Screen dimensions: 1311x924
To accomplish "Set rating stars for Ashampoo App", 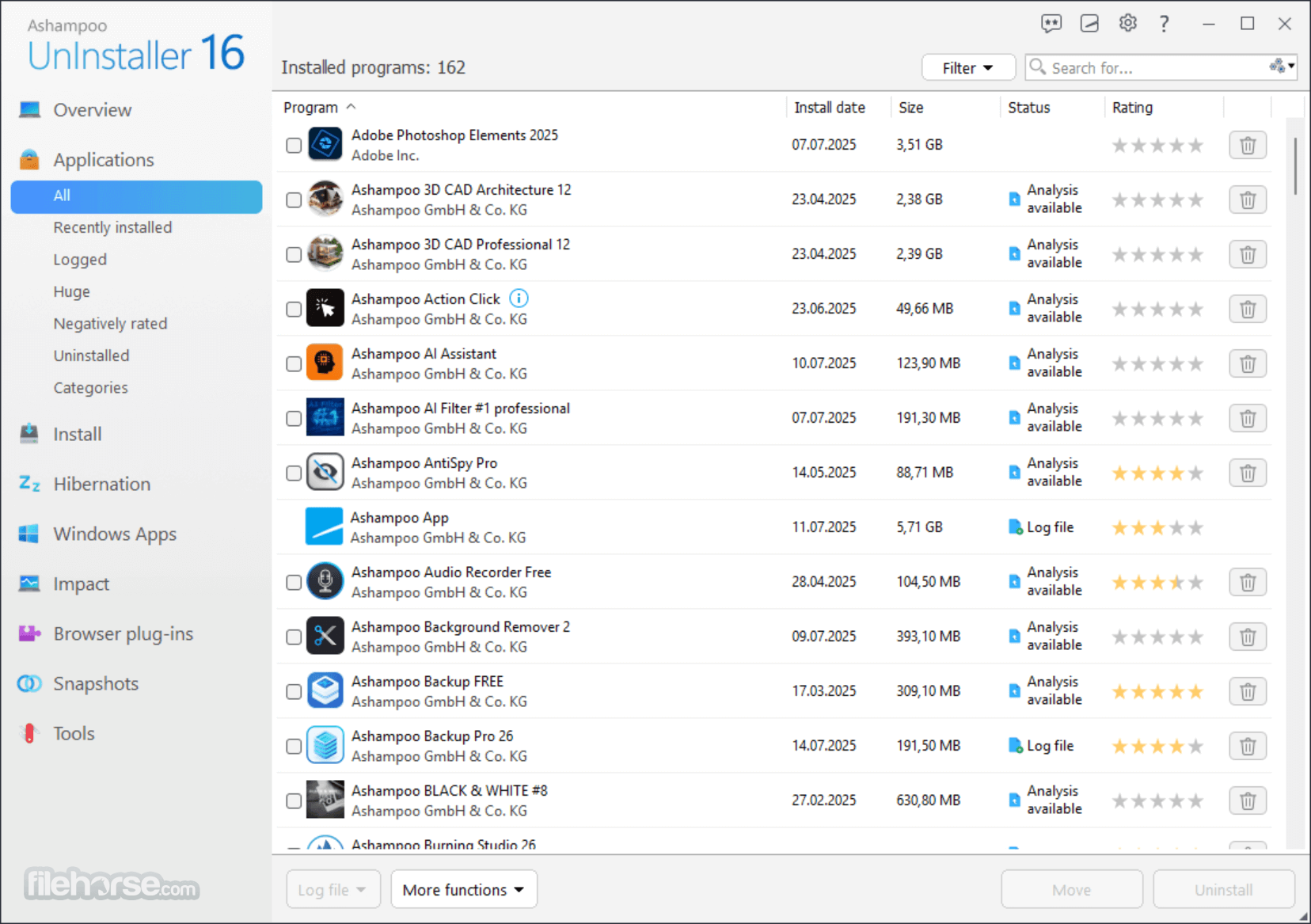I will tap(1157, 528).
